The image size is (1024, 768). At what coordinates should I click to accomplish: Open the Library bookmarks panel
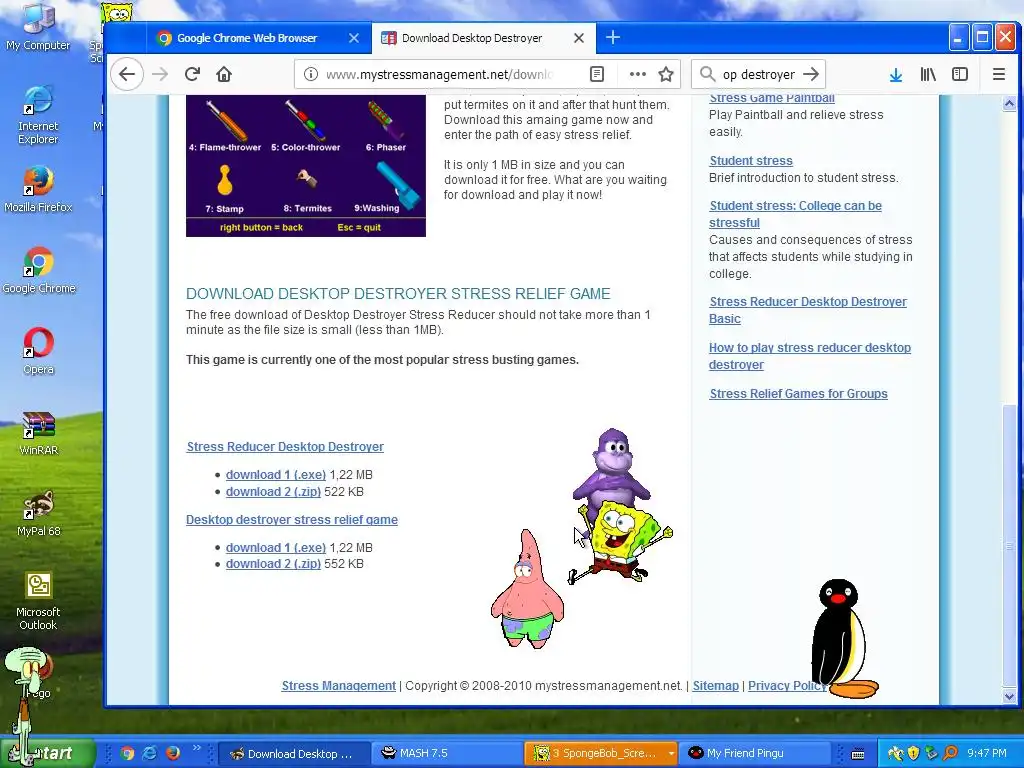click(928, 74)
